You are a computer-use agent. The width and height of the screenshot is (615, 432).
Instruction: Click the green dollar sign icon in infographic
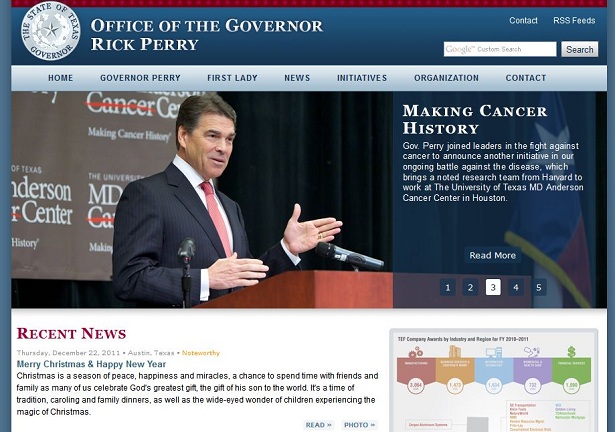tap(571, 352)
